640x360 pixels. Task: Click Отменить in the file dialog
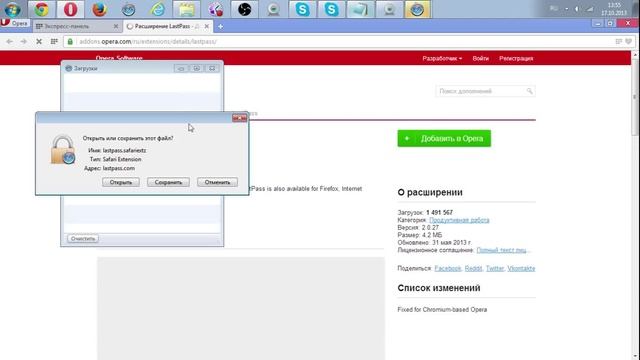217,182
